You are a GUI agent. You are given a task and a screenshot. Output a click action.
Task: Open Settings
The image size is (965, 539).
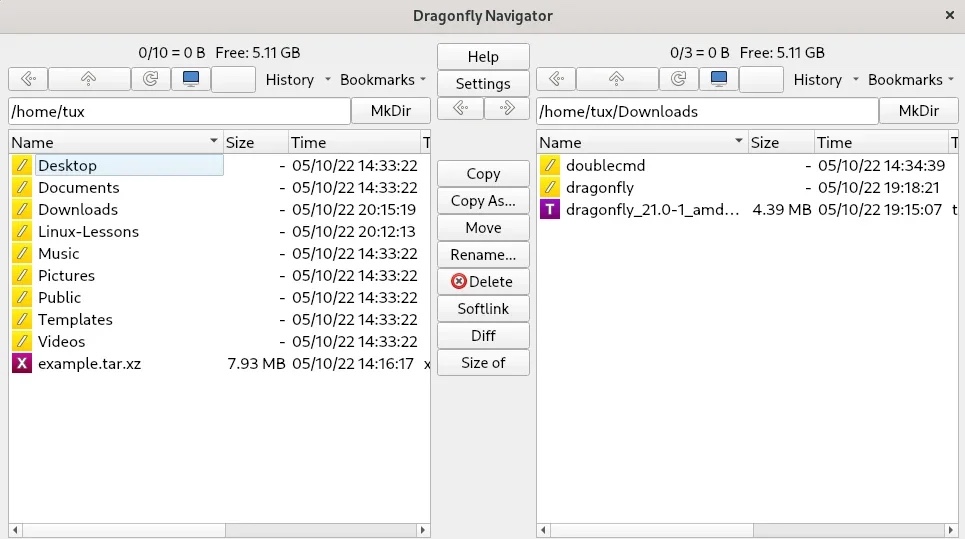click(483, 84)
